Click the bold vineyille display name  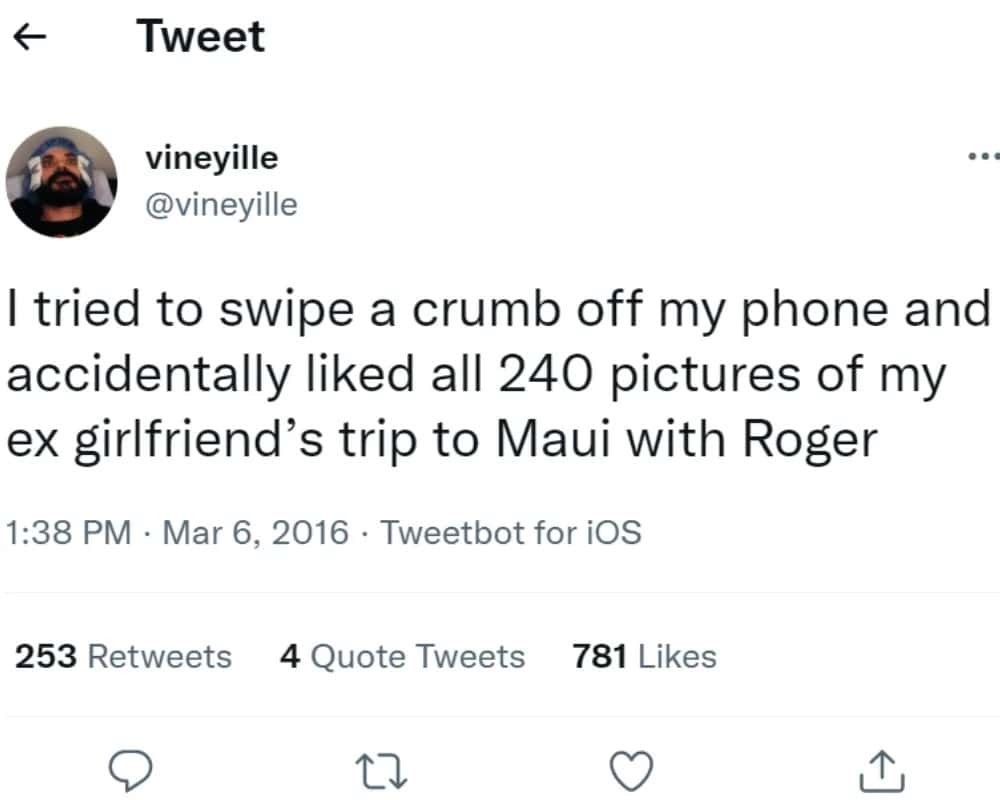tap(212, 158)
